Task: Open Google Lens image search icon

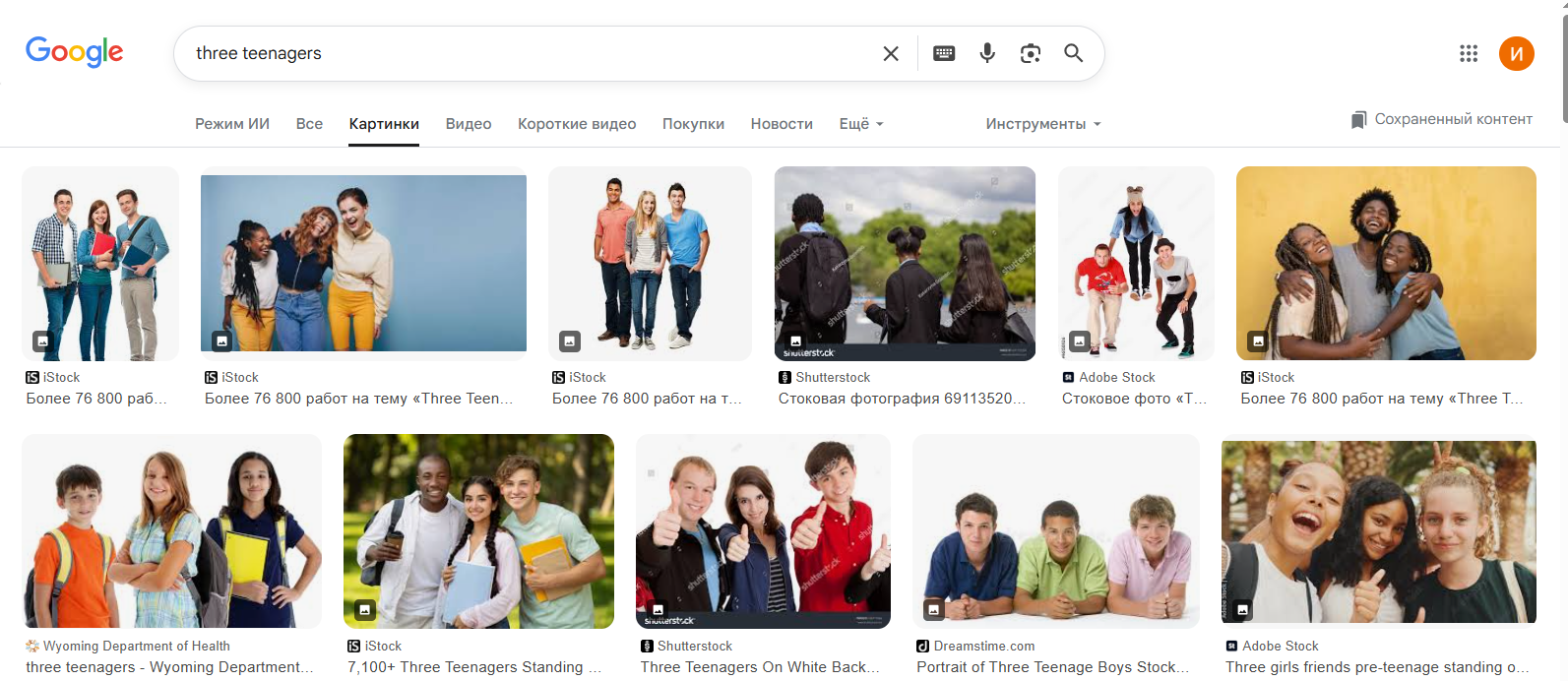Action: coord(1031,53)
